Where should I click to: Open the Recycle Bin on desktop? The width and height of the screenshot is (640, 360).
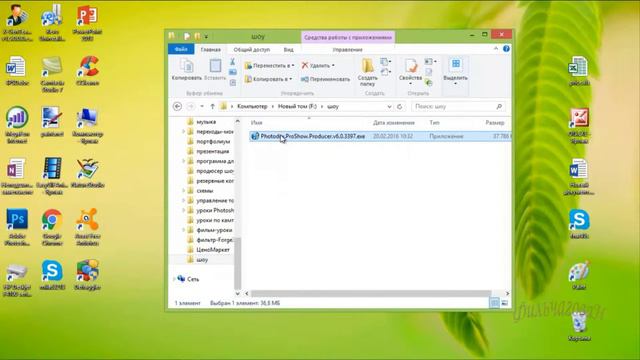[x=579, y=327]
